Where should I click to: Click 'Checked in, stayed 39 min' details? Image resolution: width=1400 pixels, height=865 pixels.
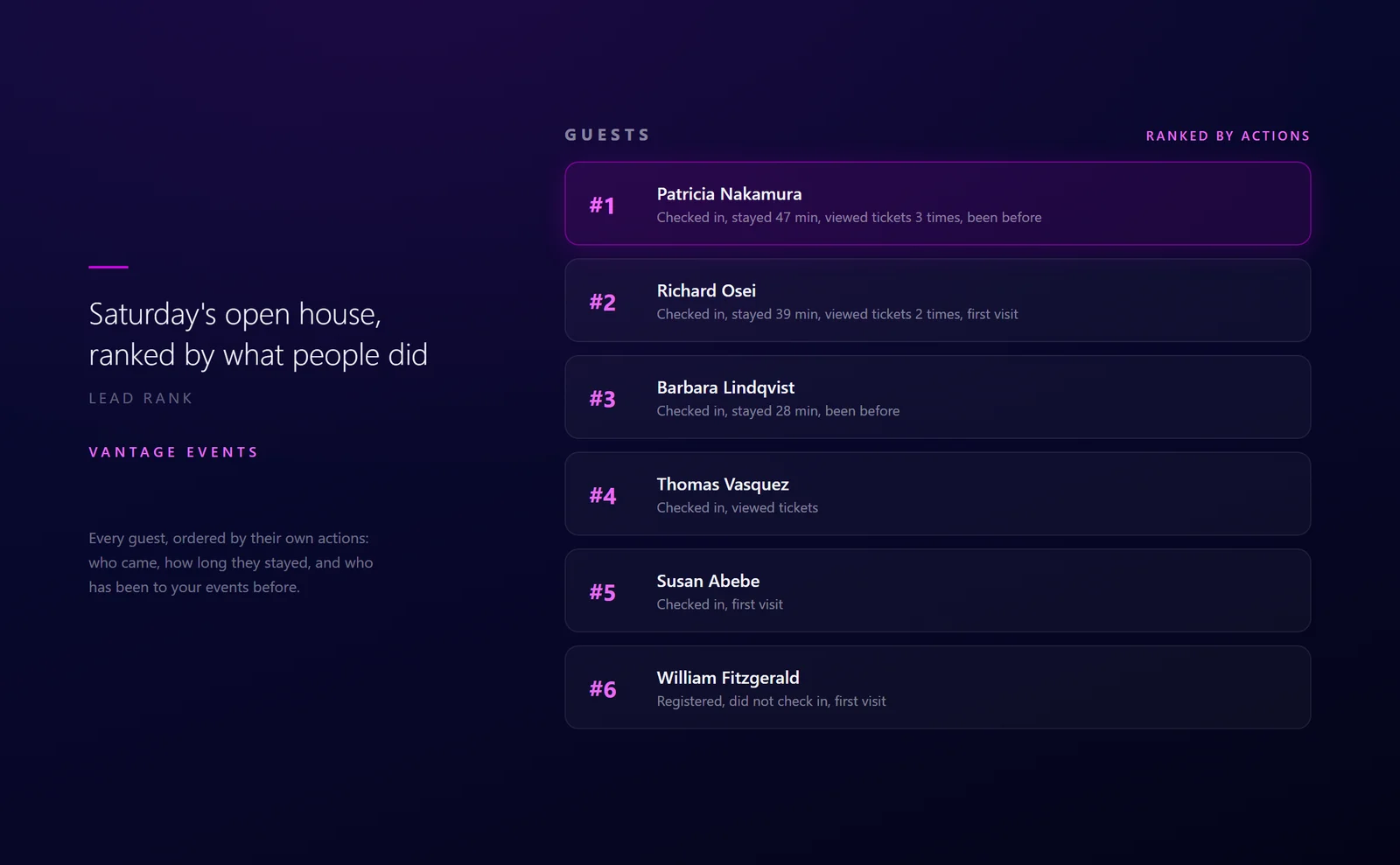(x=837, y=314)
